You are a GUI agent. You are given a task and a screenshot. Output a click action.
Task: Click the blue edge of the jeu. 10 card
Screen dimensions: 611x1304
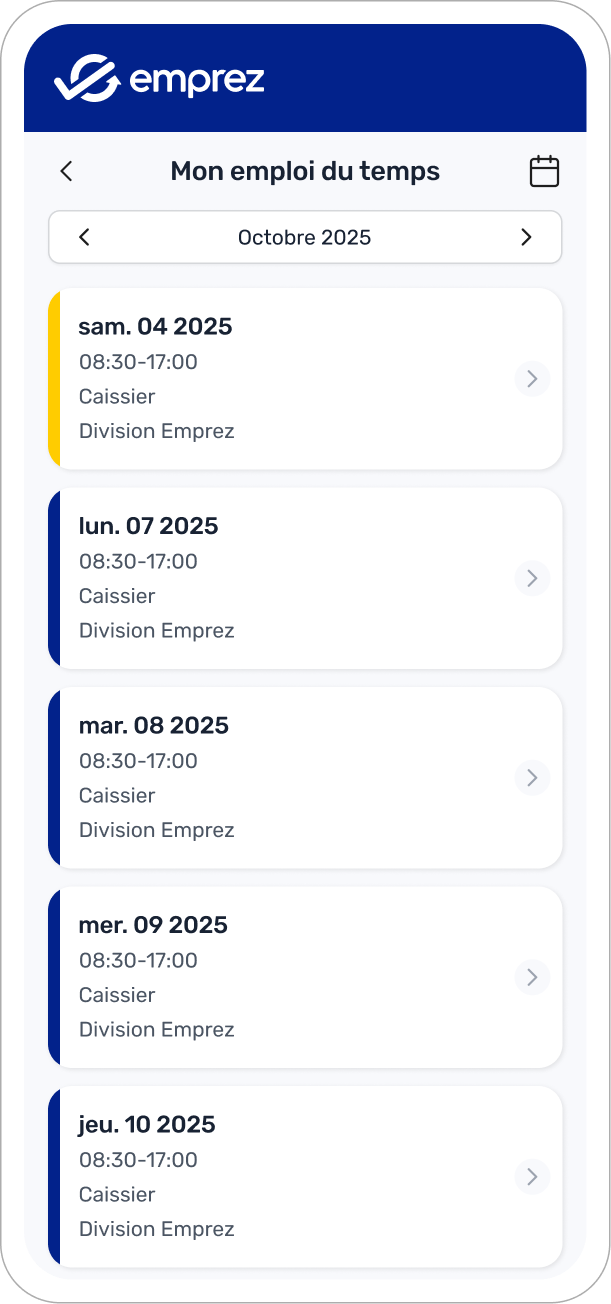point(53,1177)
